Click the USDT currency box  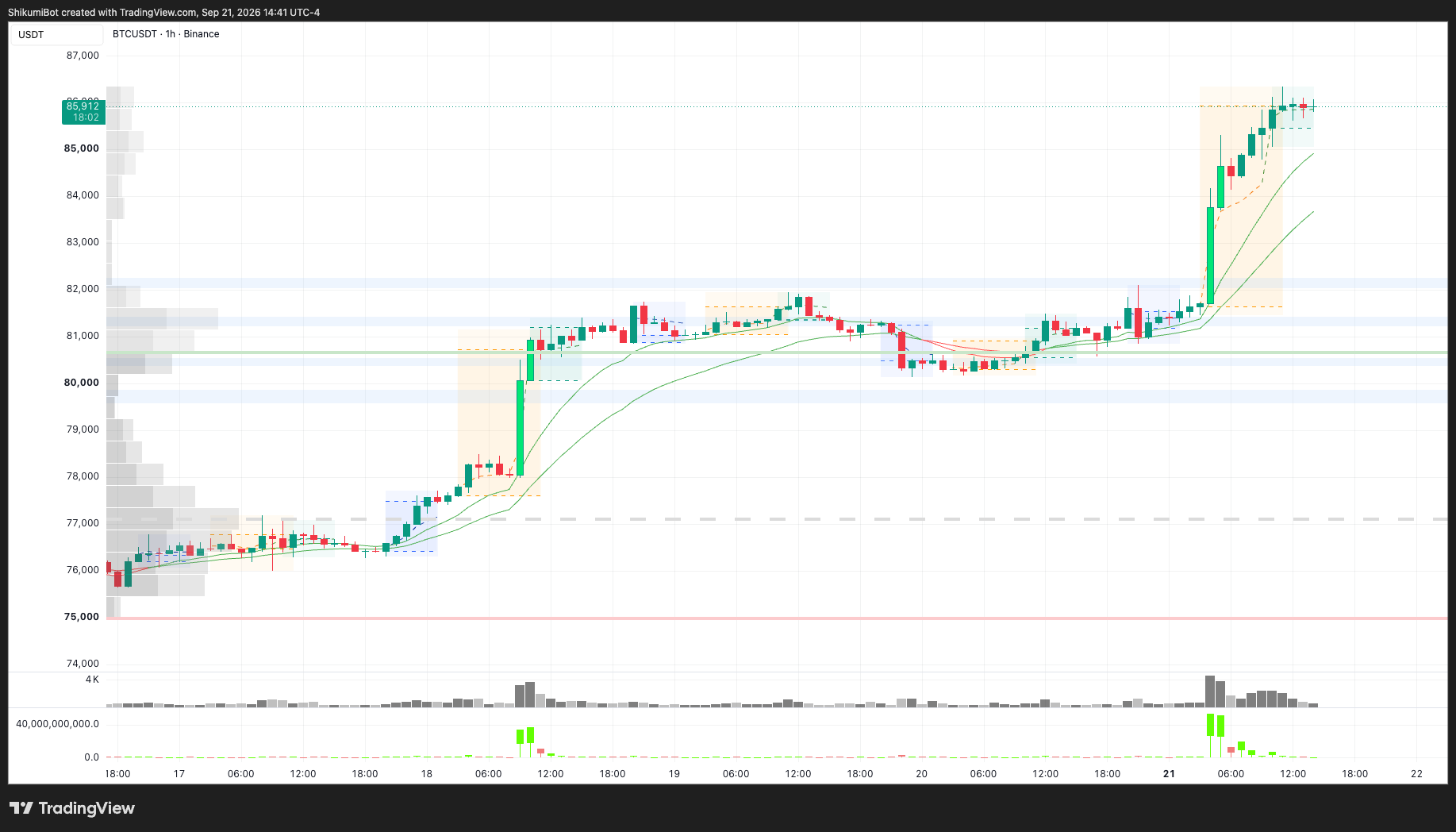coord(56,34)
